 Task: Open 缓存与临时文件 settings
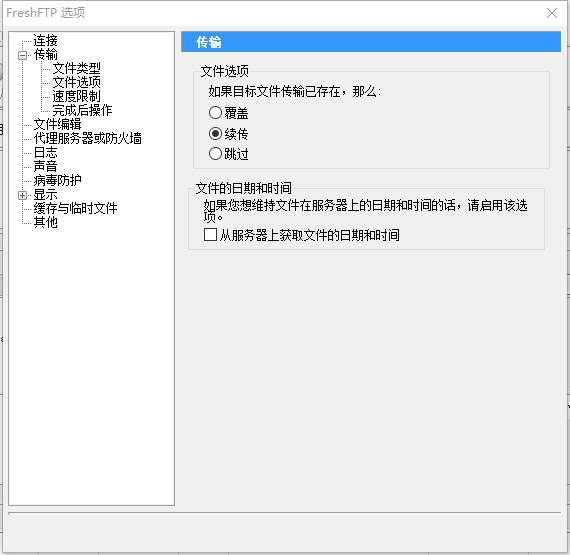[x=75, y=208]
